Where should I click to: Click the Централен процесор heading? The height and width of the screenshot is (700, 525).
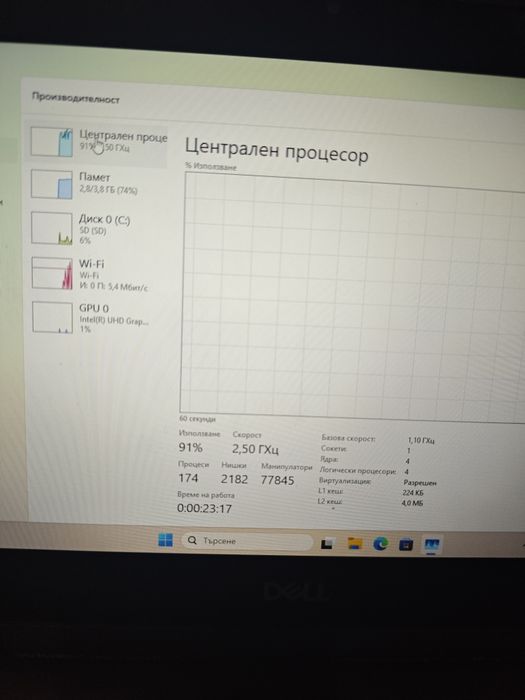point(276,150)
